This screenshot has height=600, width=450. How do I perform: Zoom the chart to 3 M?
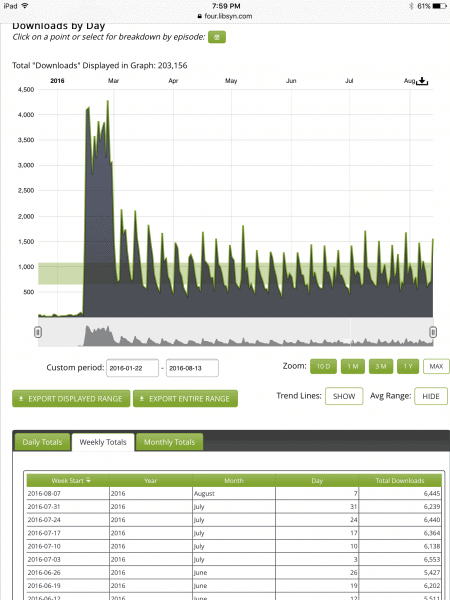coord(381,367)
